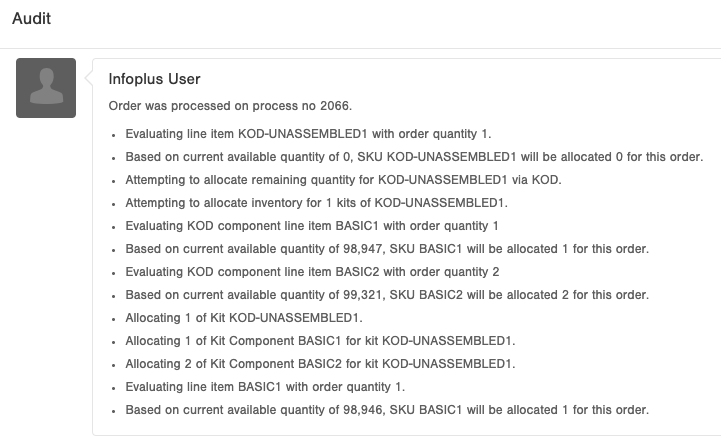Click the Evaluating line item BASIC1 entry
Screen dimensions: 721x443
pyautogui.click(x=265, y=387)
